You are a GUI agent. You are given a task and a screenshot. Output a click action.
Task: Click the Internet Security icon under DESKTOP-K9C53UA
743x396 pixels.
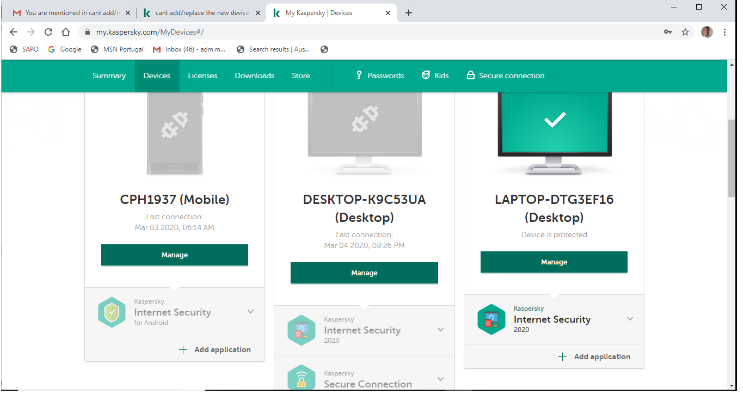pyautogui.click(x=301, y=330)
